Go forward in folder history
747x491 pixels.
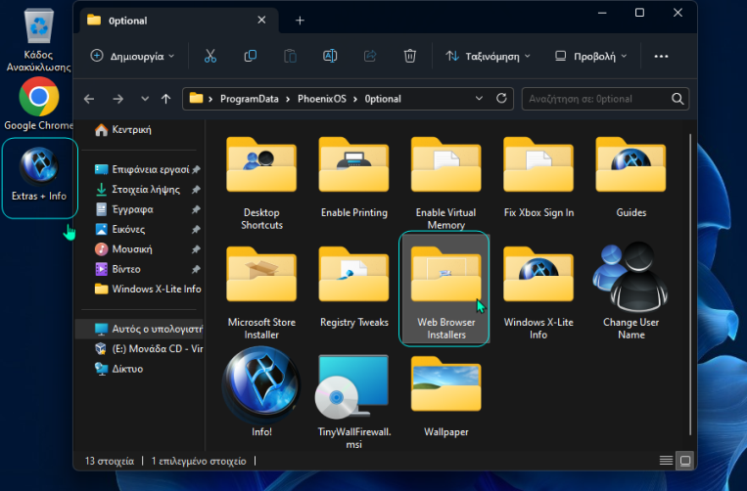118,99
